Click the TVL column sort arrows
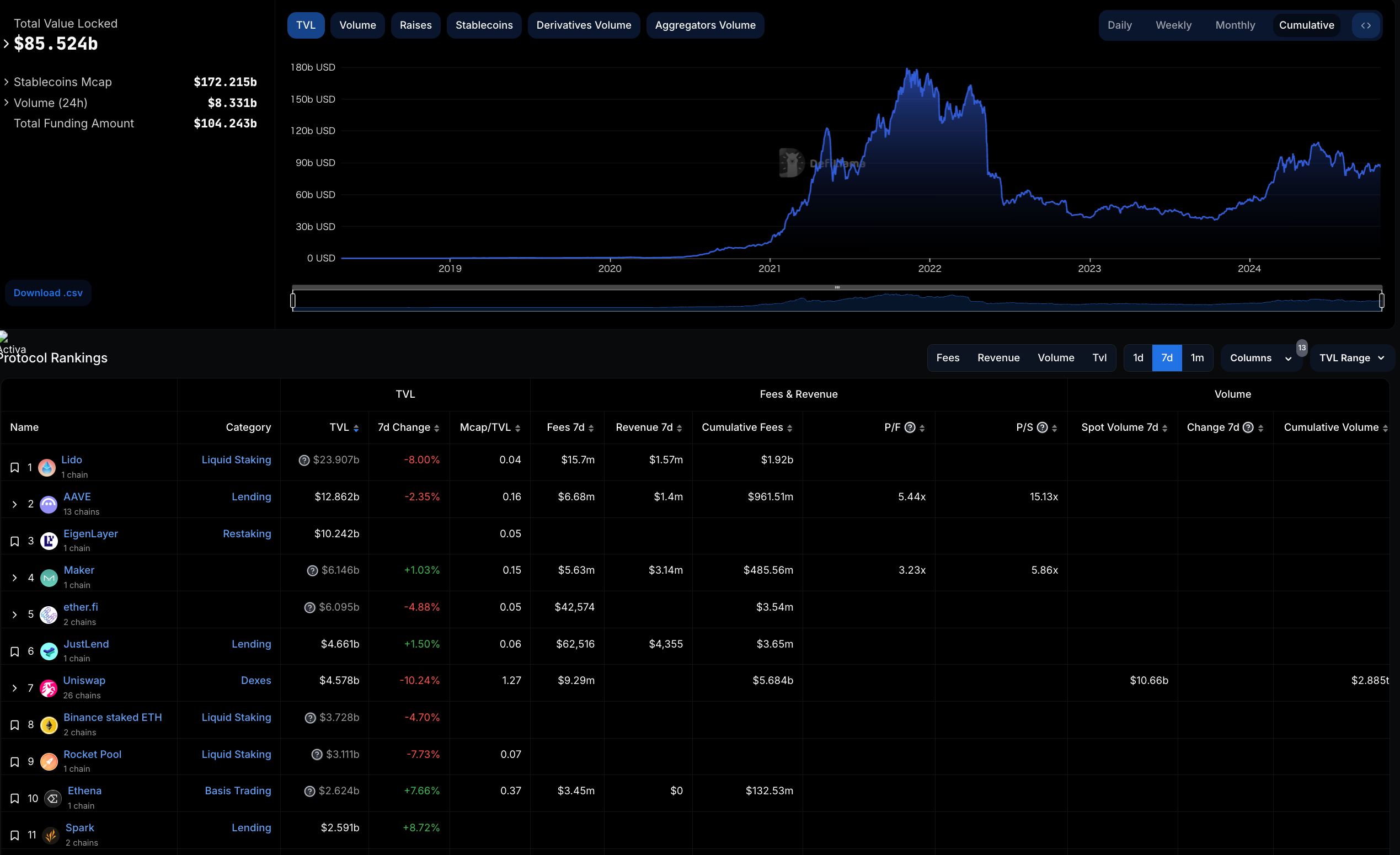1400x855 pixels. click(x=356, y=428)
